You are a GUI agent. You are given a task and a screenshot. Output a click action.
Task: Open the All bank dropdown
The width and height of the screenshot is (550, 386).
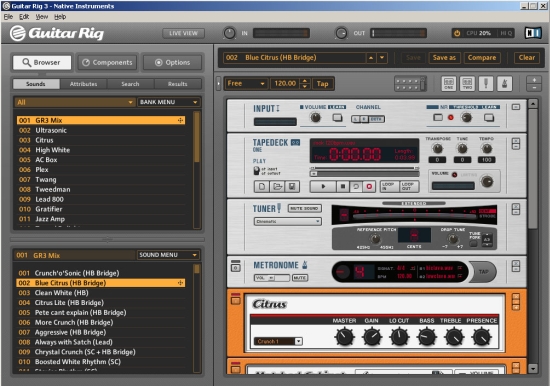75,102
